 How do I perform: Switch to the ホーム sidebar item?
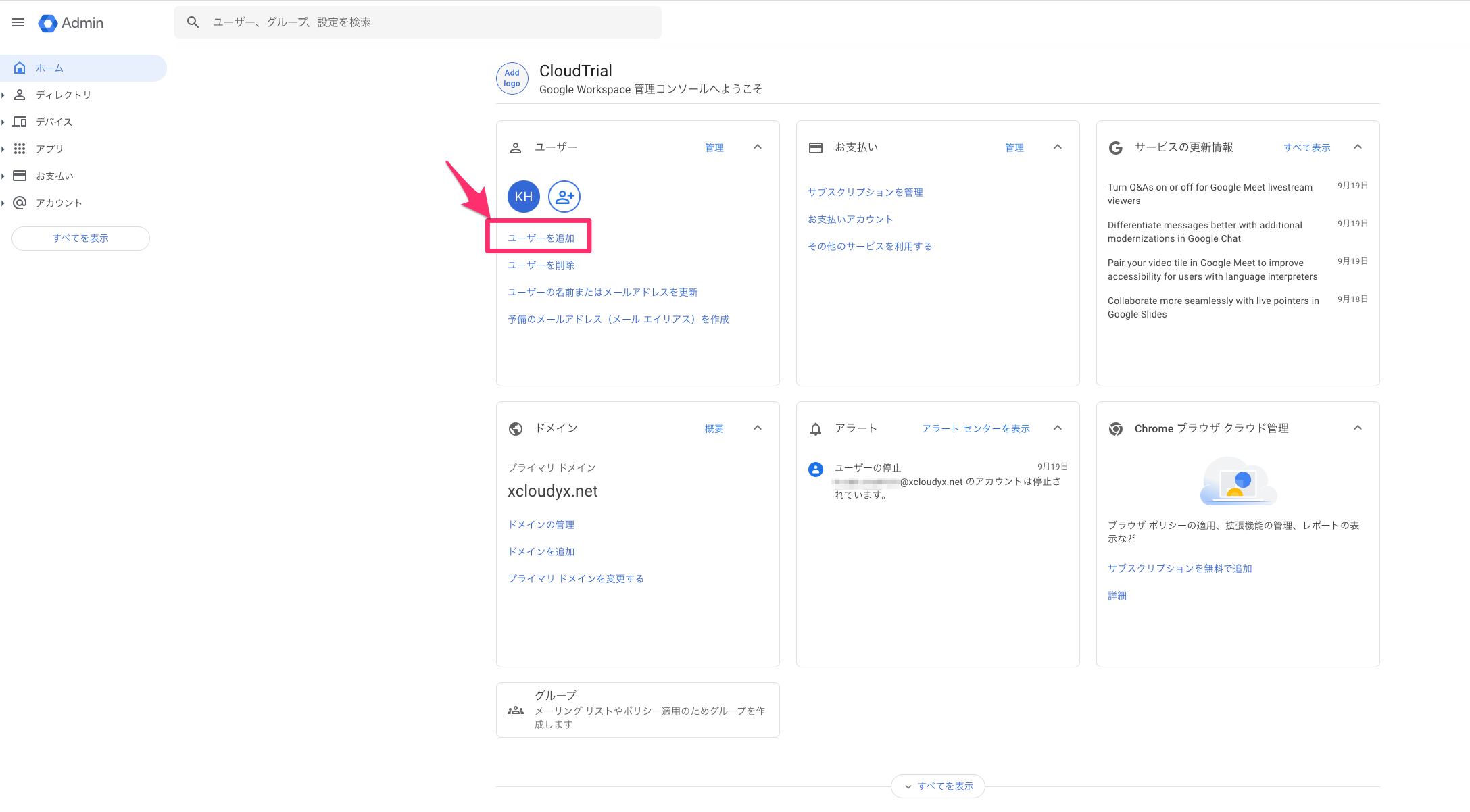[x=49, y=68]
